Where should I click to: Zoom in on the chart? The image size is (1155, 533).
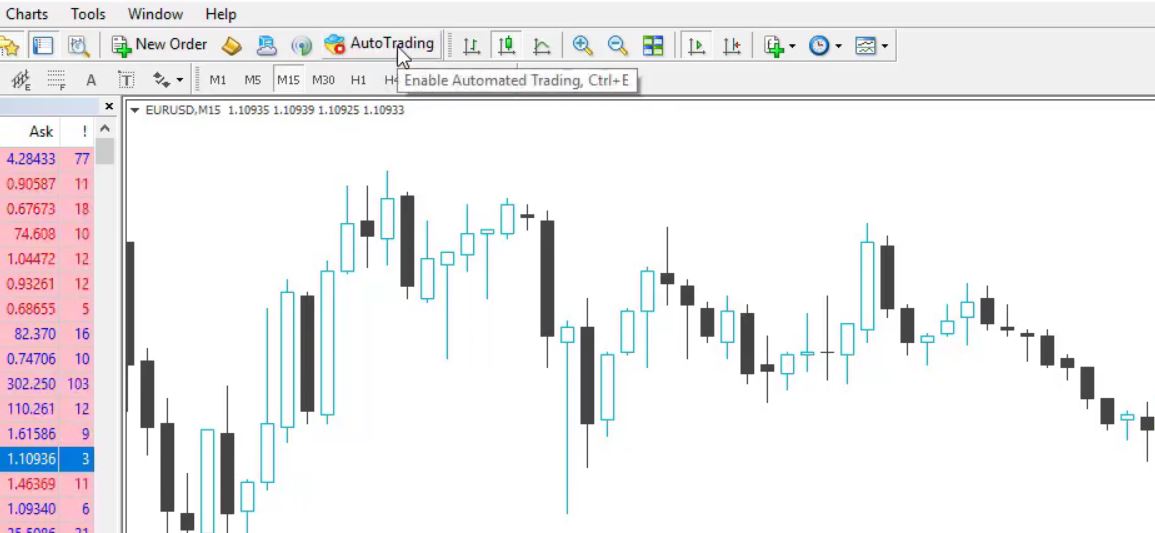(583, 46)
